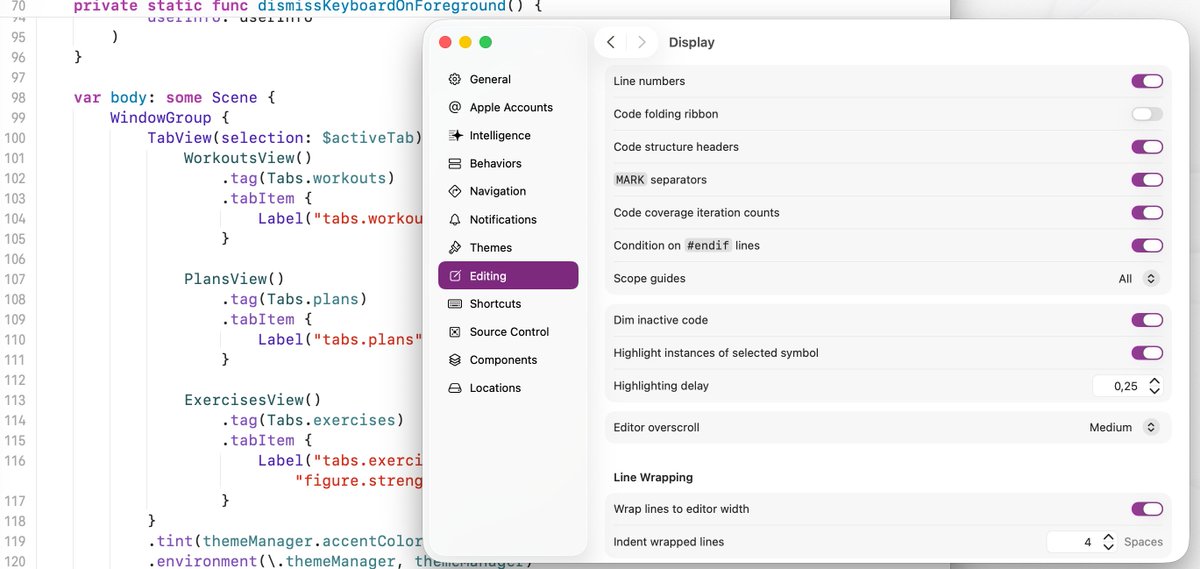Click .tint(themeManager.accentColor line in editor

click(x=285, y=541)
